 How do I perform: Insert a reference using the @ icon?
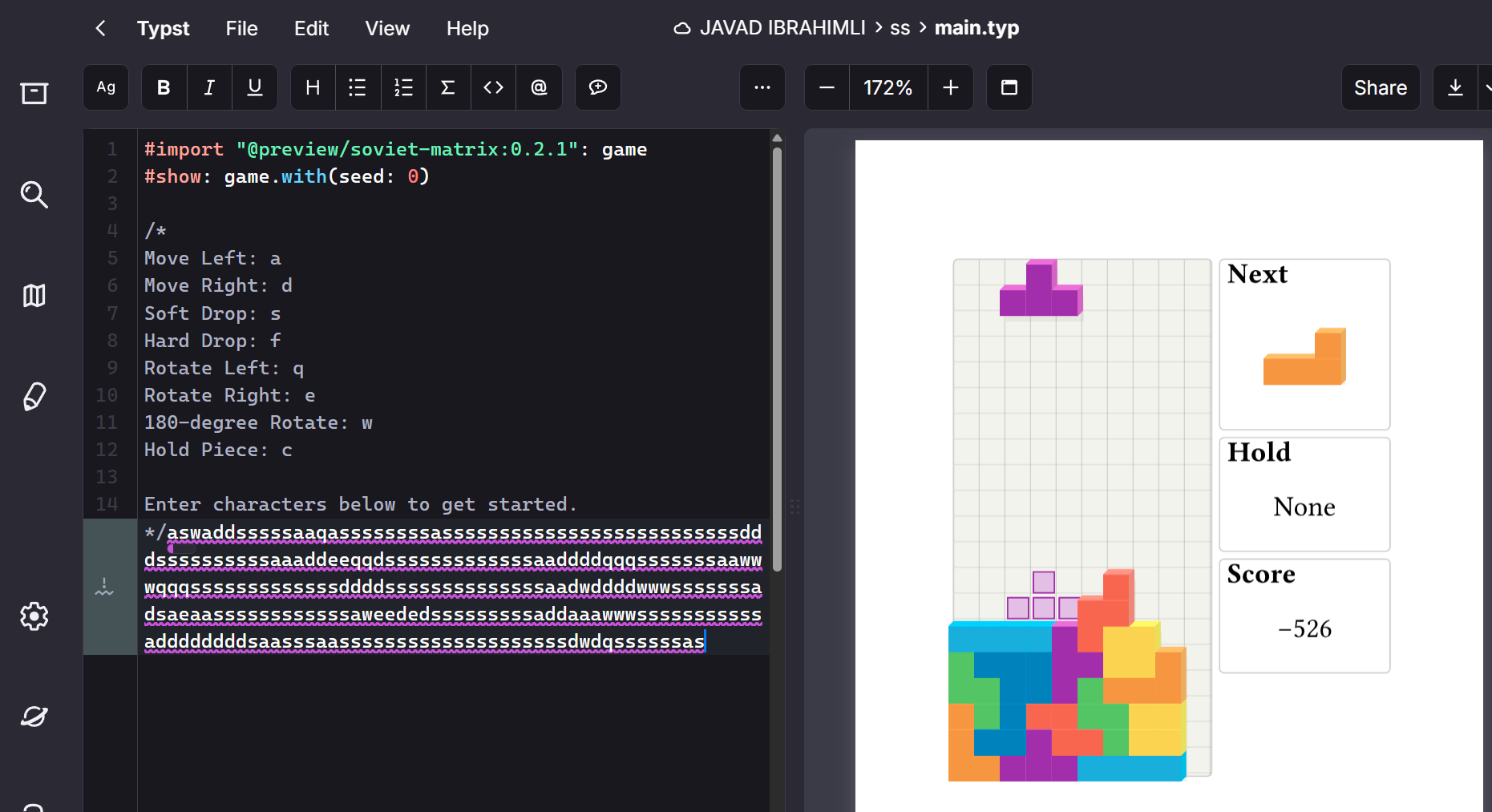point(539,87)
